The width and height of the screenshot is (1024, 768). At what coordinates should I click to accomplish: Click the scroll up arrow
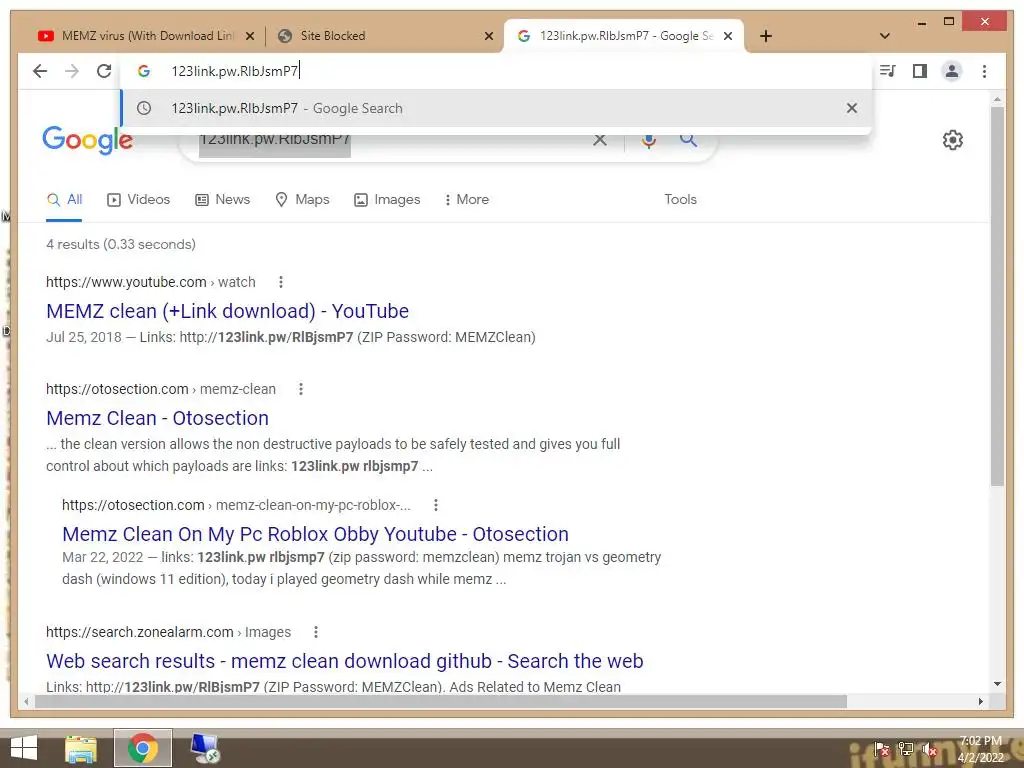point(997,100)
